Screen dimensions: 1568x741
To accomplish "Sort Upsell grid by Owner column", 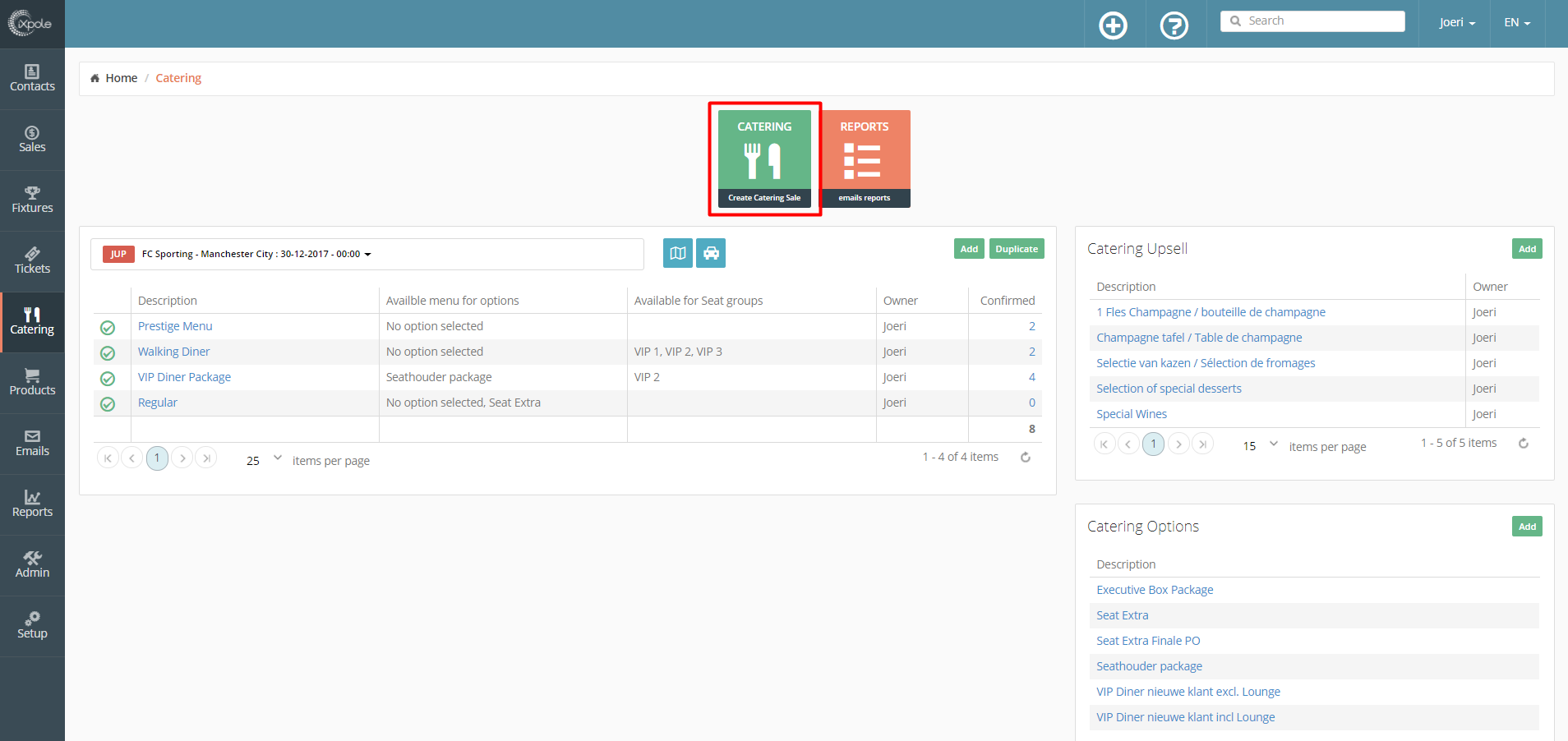I will 1490,287.
